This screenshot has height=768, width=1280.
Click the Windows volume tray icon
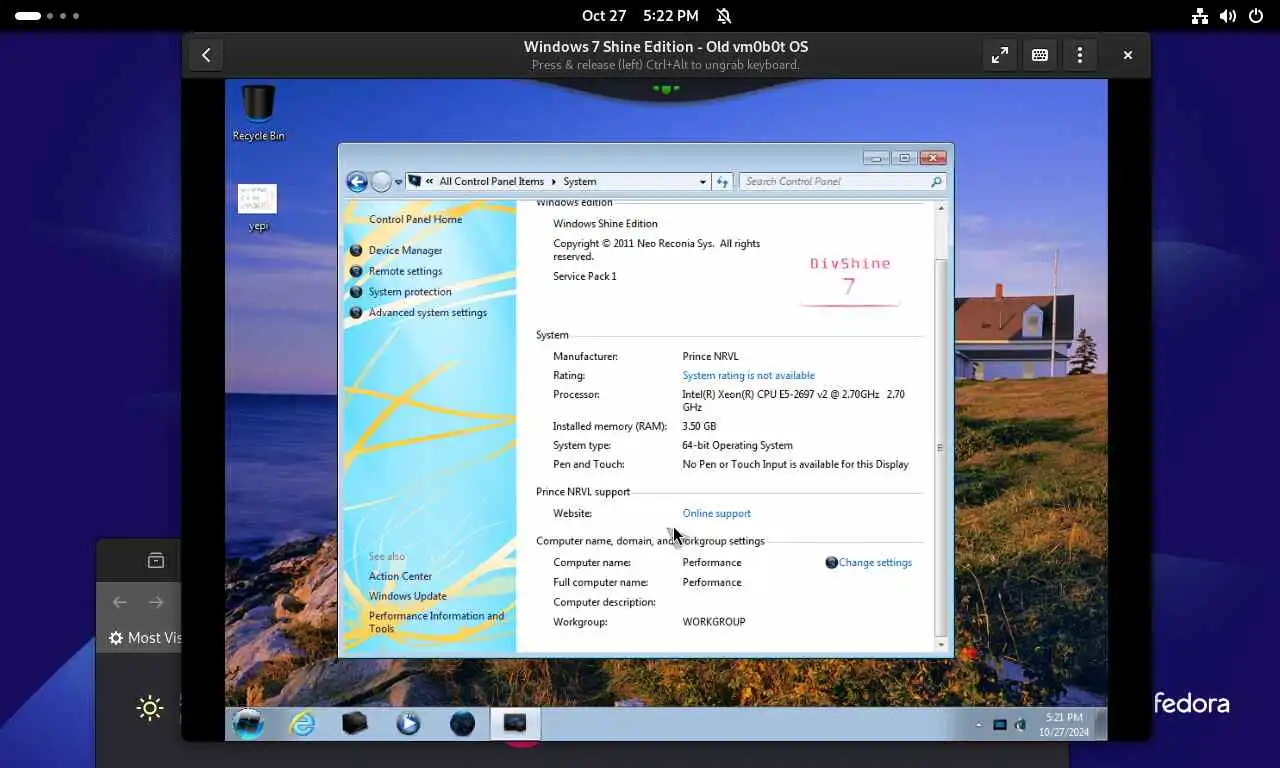pyautogui.click(x=1021, y=725)
